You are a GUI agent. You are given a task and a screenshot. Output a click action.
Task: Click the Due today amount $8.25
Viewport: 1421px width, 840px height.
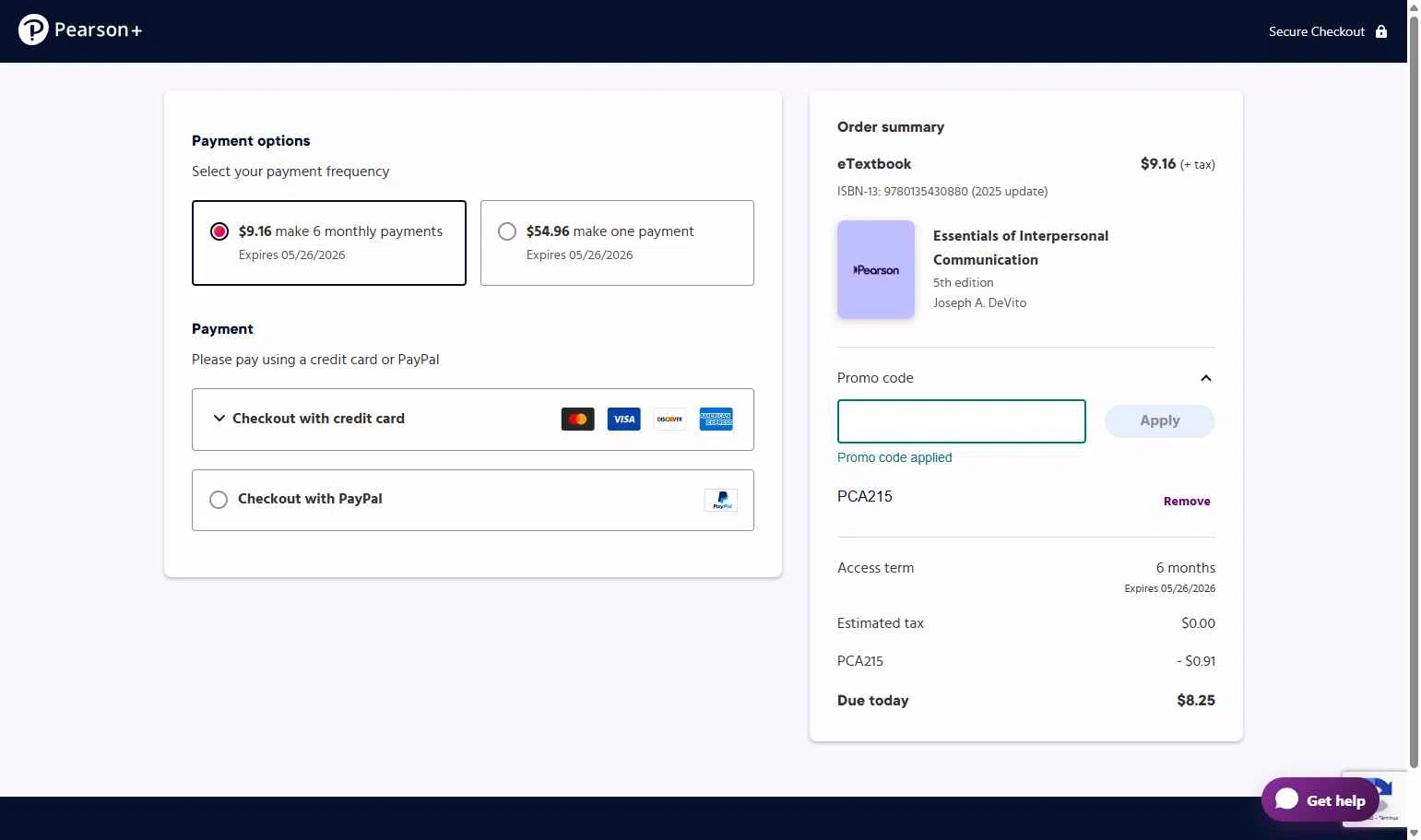tap(1196, 701)
